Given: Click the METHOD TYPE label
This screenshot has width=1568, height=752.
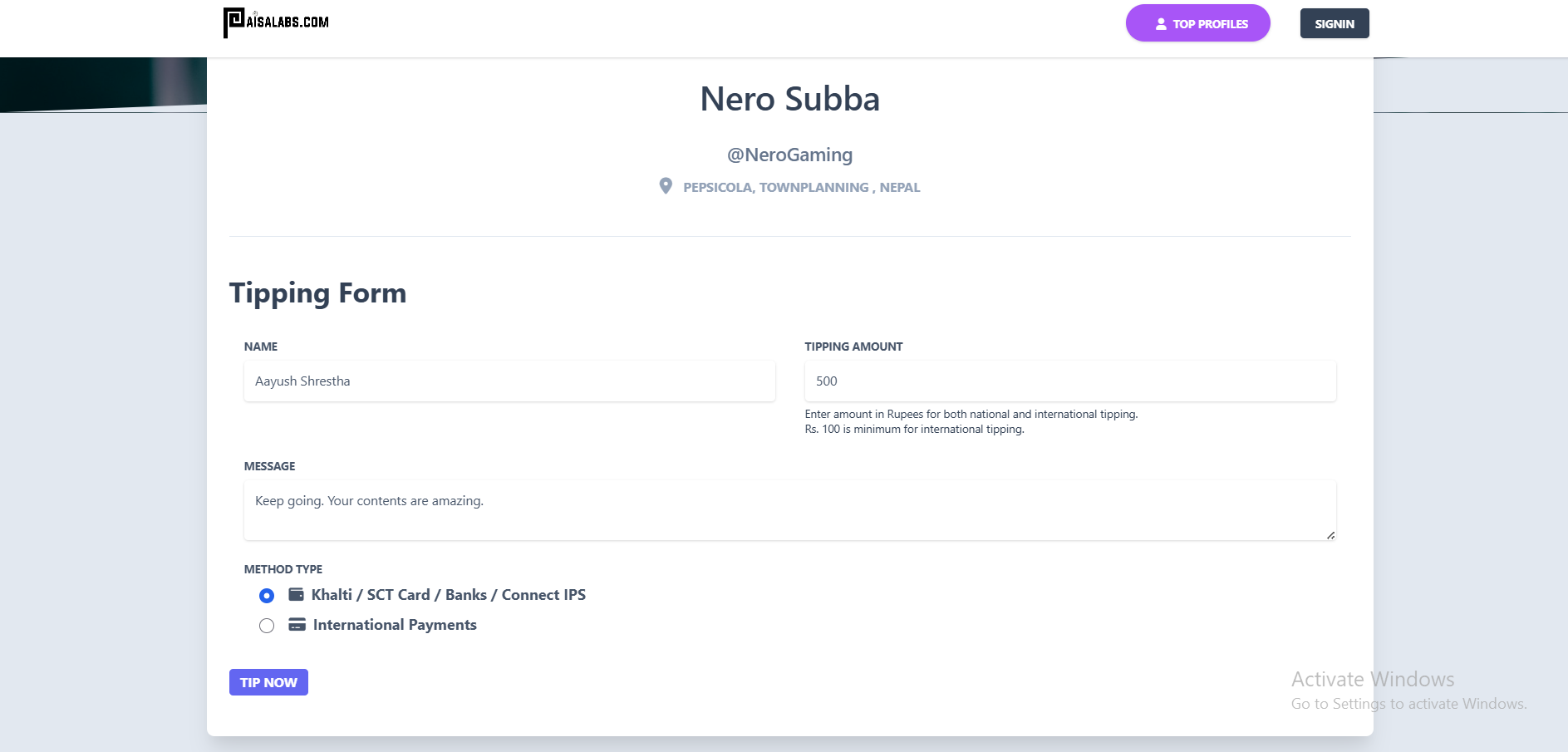Looking at the screenshot, I should pyautogui.click(x=283, y=569).
